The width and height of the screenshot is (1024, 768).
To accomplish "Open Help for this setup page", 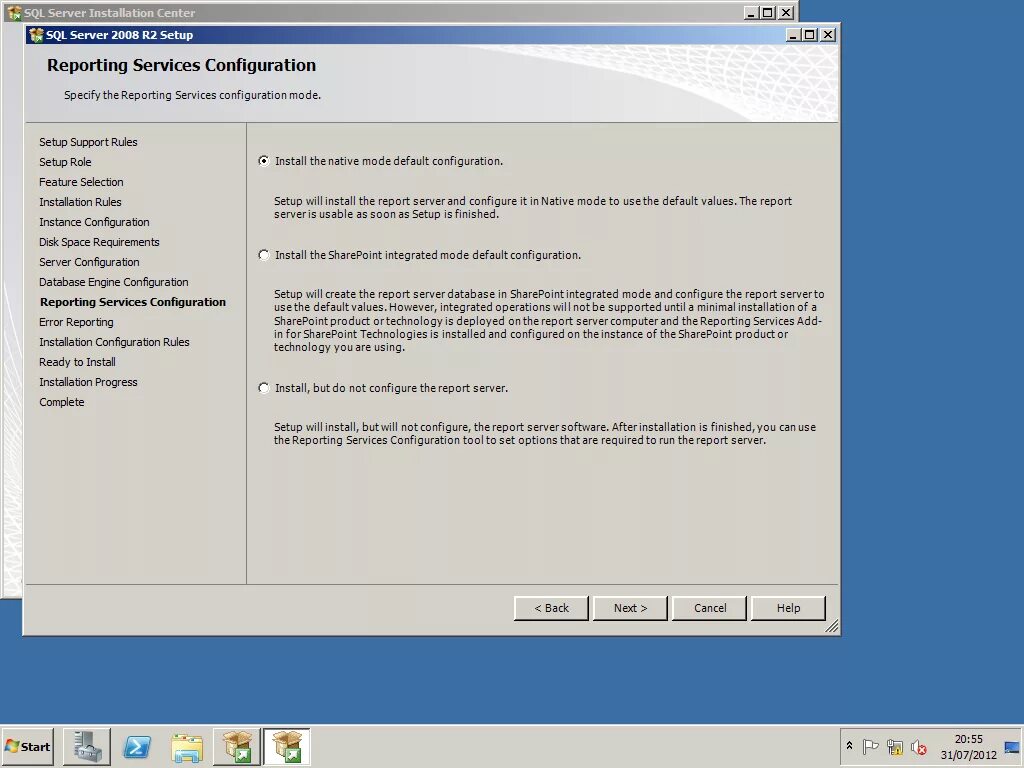I will tap(788, 608).
